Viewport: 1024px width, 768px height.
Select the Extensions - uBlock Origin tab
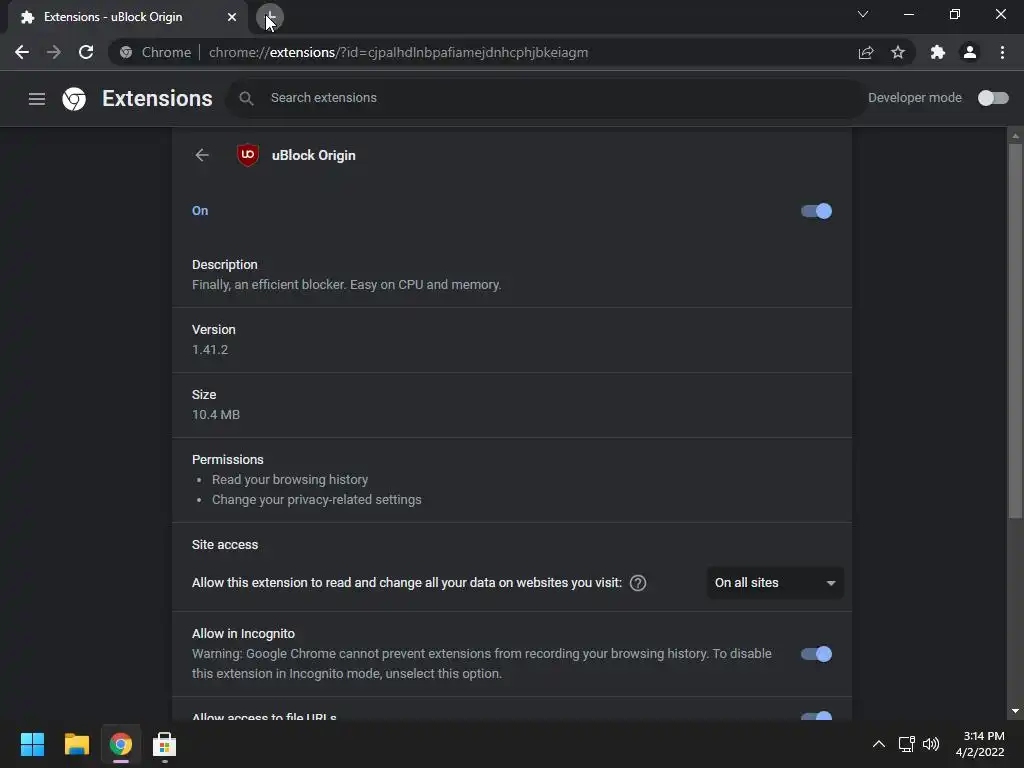[x=128, y=17]
